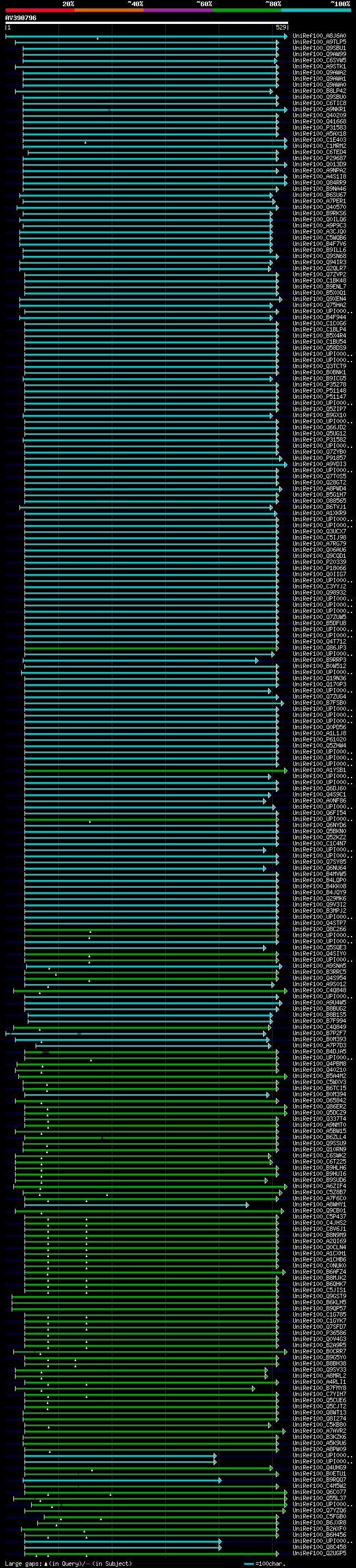Click the purple ~60% identity legend bar
356x1568 pixels.
179,10
